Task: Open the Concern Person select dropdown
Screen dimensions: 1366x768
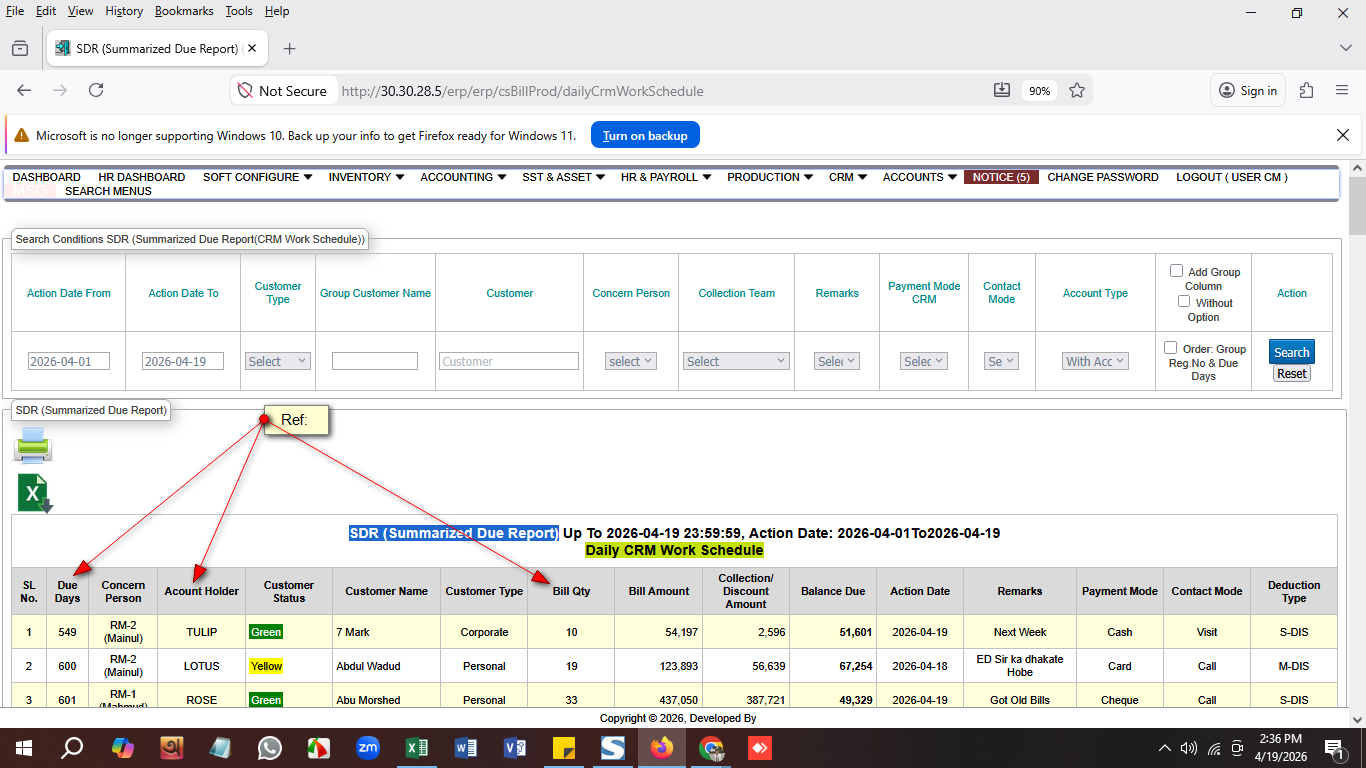Action: point(631,361)
